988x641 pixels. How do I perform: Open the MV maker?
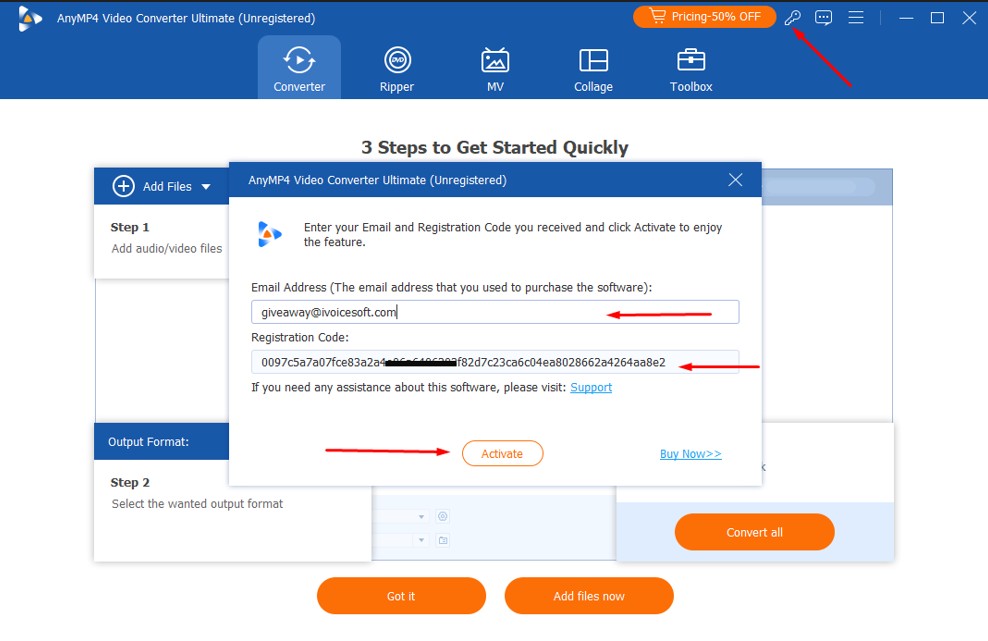494,67
